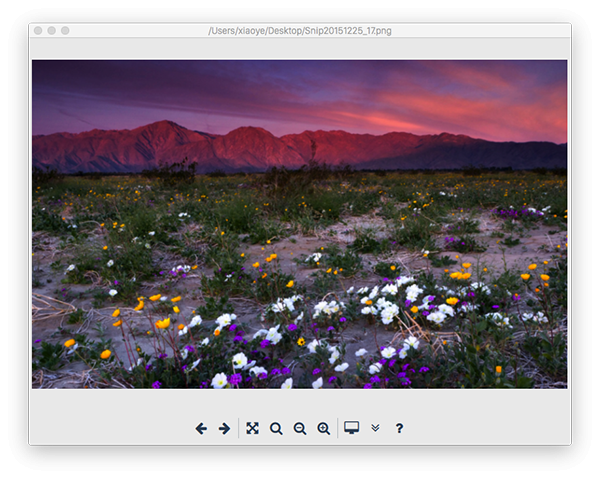The image size is (600, 479).
Task: Go to the previous image with left arrow
Action: pyautogui.click(x=201, y=428)
